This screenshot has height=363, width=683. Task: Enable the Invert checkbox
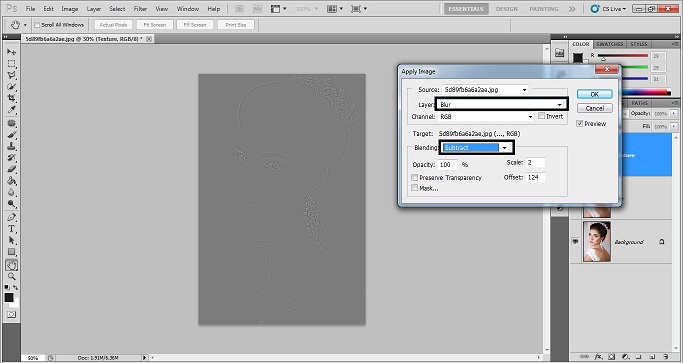541,116
